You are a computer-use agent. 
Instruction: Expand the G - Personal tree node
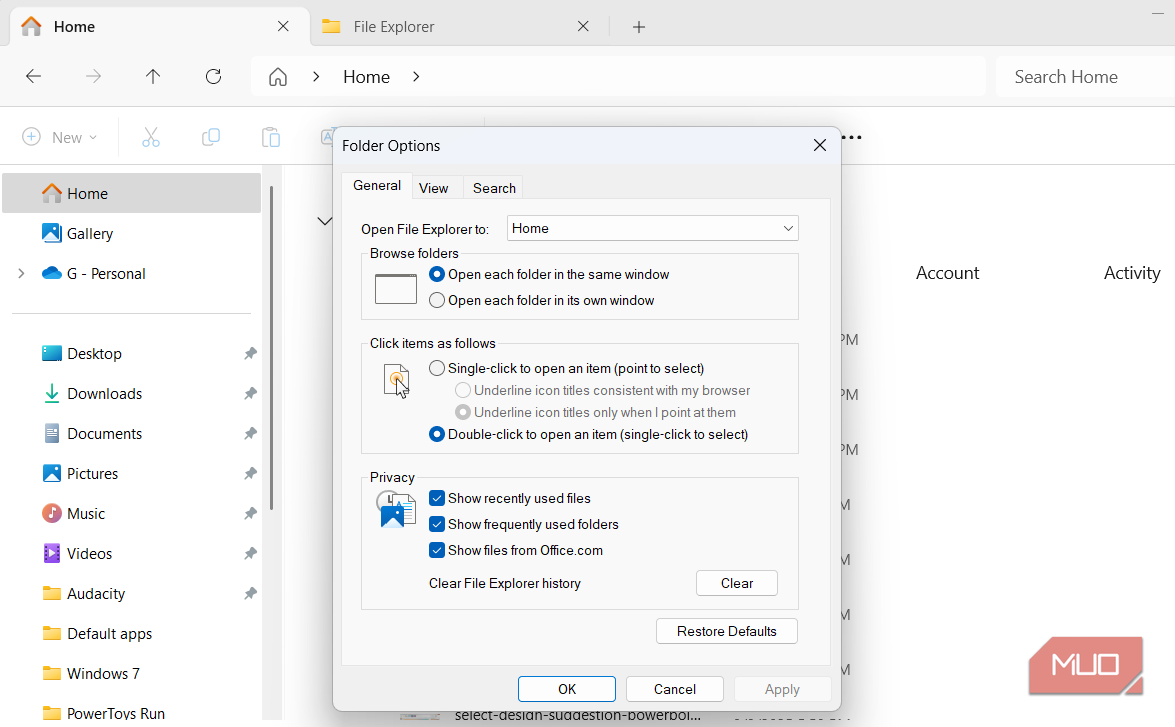tap(21, 274)
